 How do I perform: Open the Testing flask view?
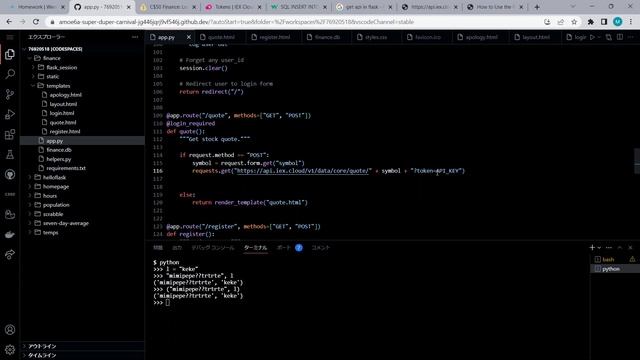click(x=10, y=154)
